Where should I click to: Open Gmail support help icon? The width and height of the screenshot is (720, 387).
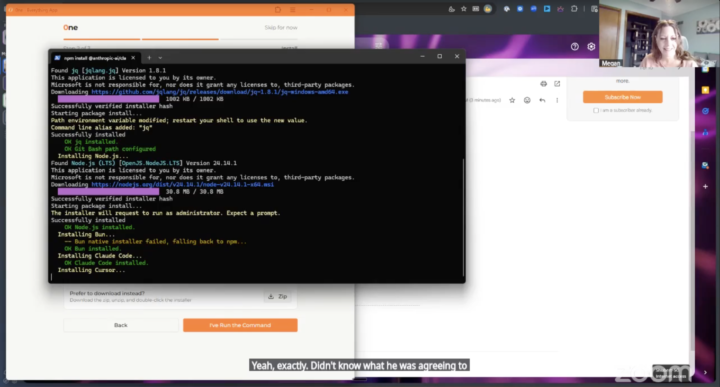click(x=574, y=46)
